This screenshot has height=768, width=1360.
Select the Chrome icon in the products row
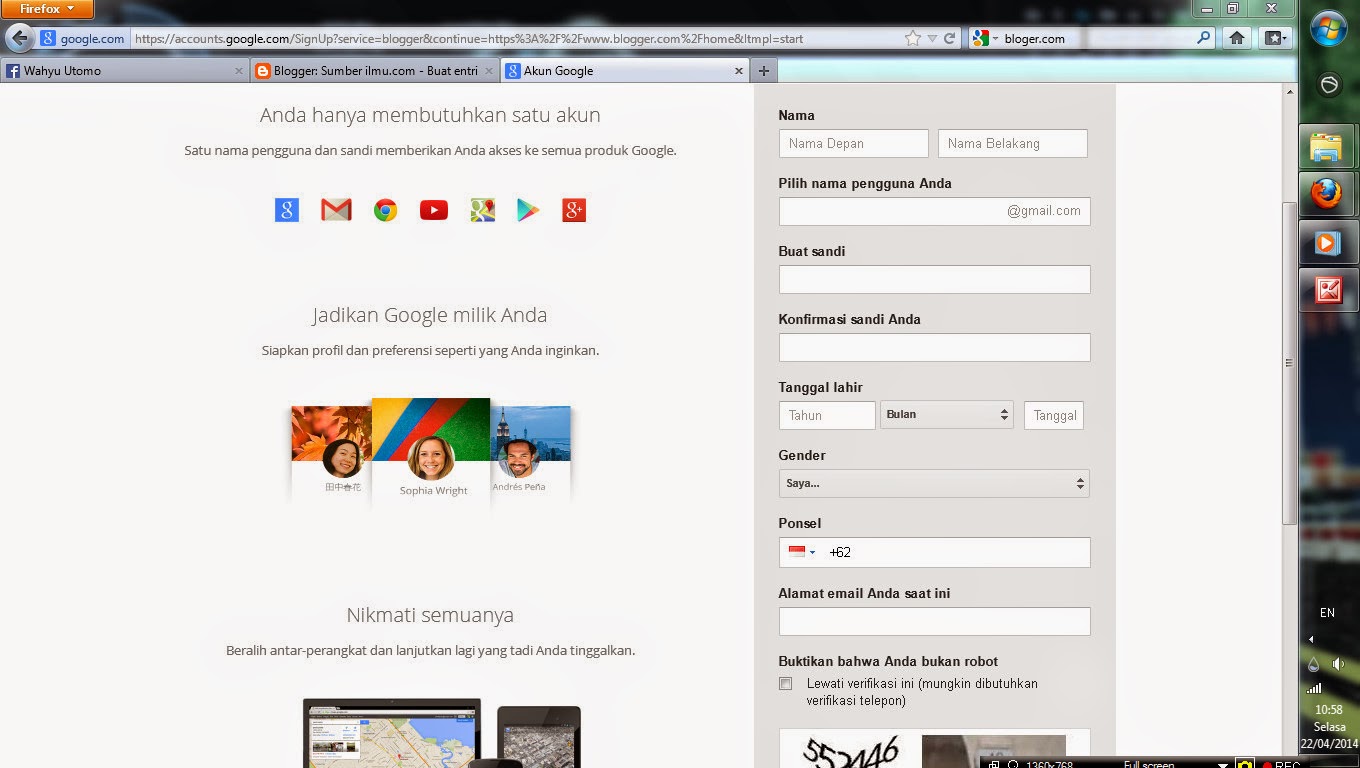(384, 210)
